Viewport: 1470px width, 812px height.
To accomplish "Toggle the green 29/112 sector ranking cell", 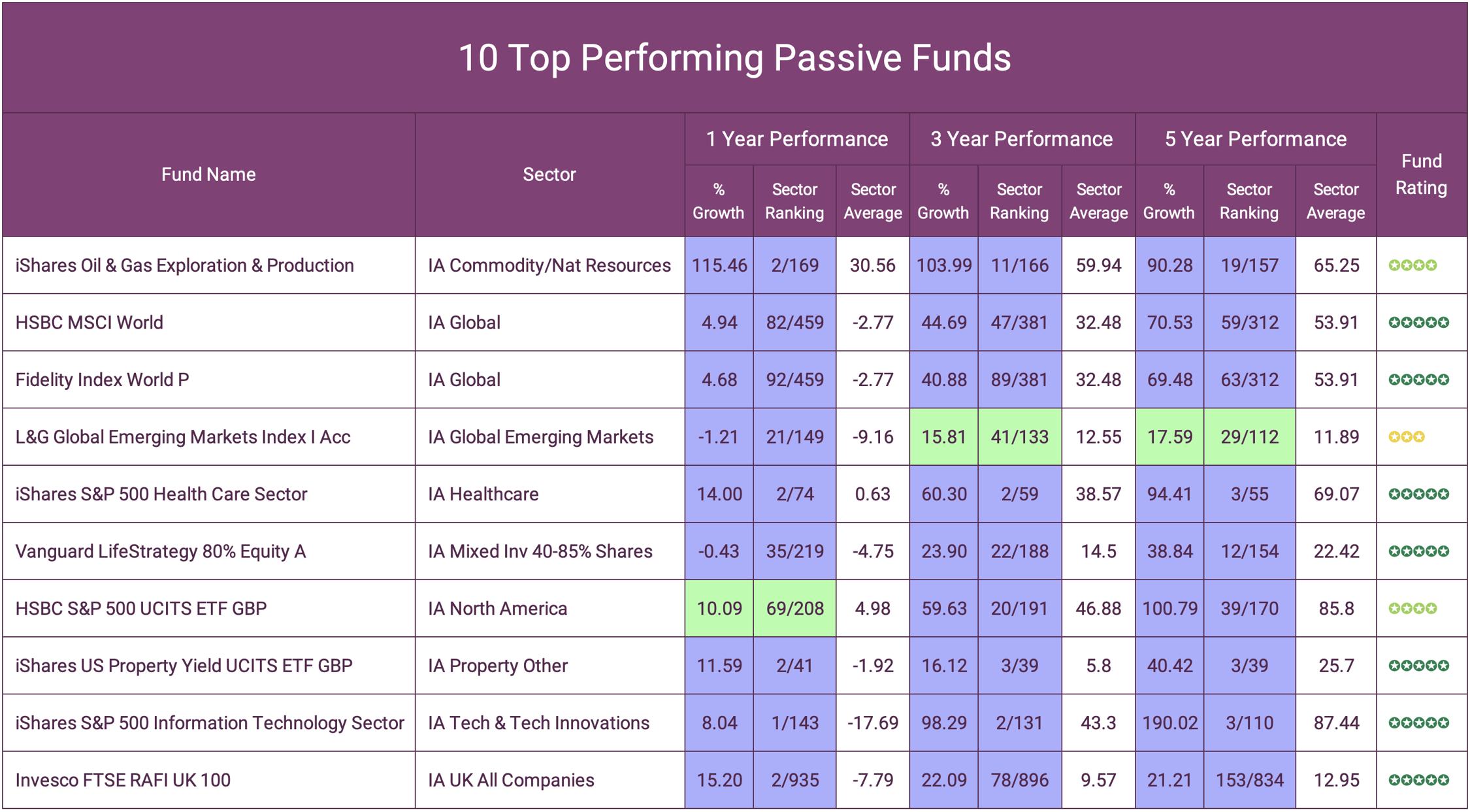I will pos(1249,437).
